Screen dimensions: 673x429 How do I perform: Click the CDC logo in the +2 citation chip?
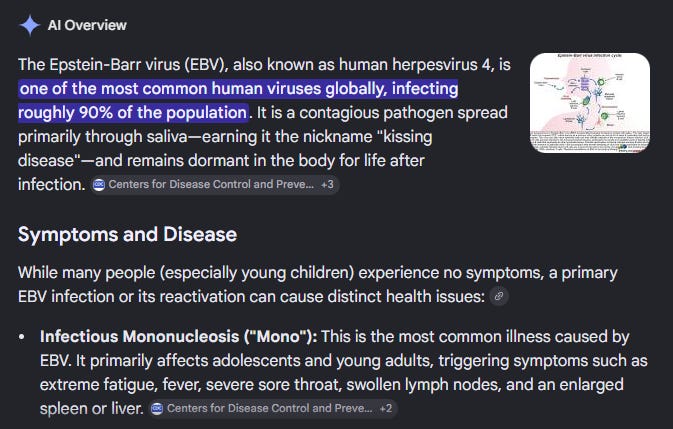158,408
